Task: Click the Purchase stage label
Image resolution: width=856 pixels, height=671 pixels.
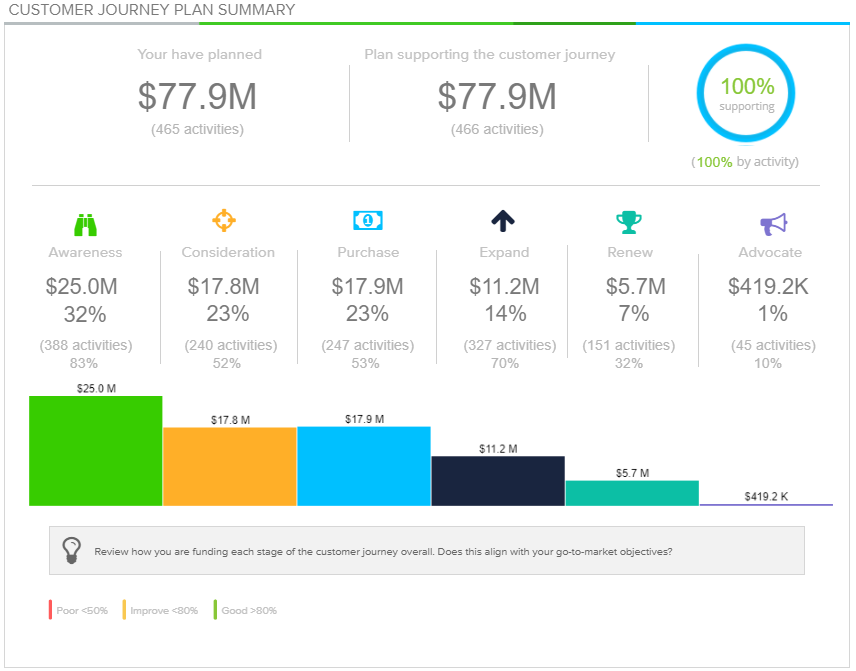Action: click(x=368, y=252)
